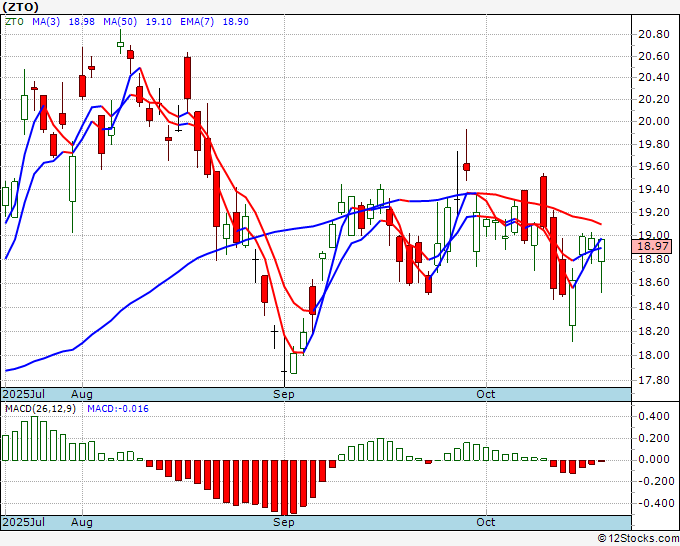Click the MA(3) legend label
Viewport: 680px width, 546px height.
tap(46, 22)
